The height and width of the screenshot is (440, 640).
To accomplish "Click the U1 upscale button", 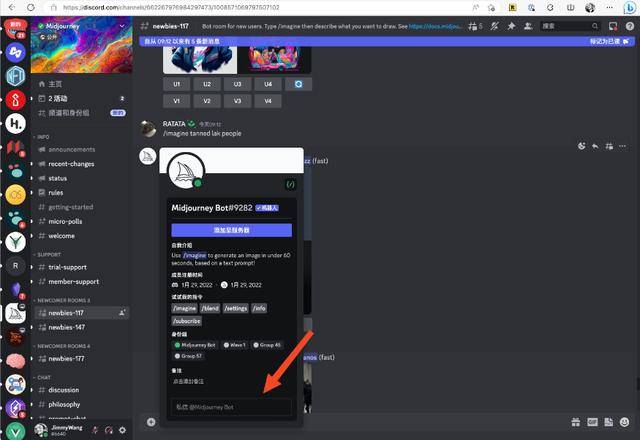I will pos(176,84).
